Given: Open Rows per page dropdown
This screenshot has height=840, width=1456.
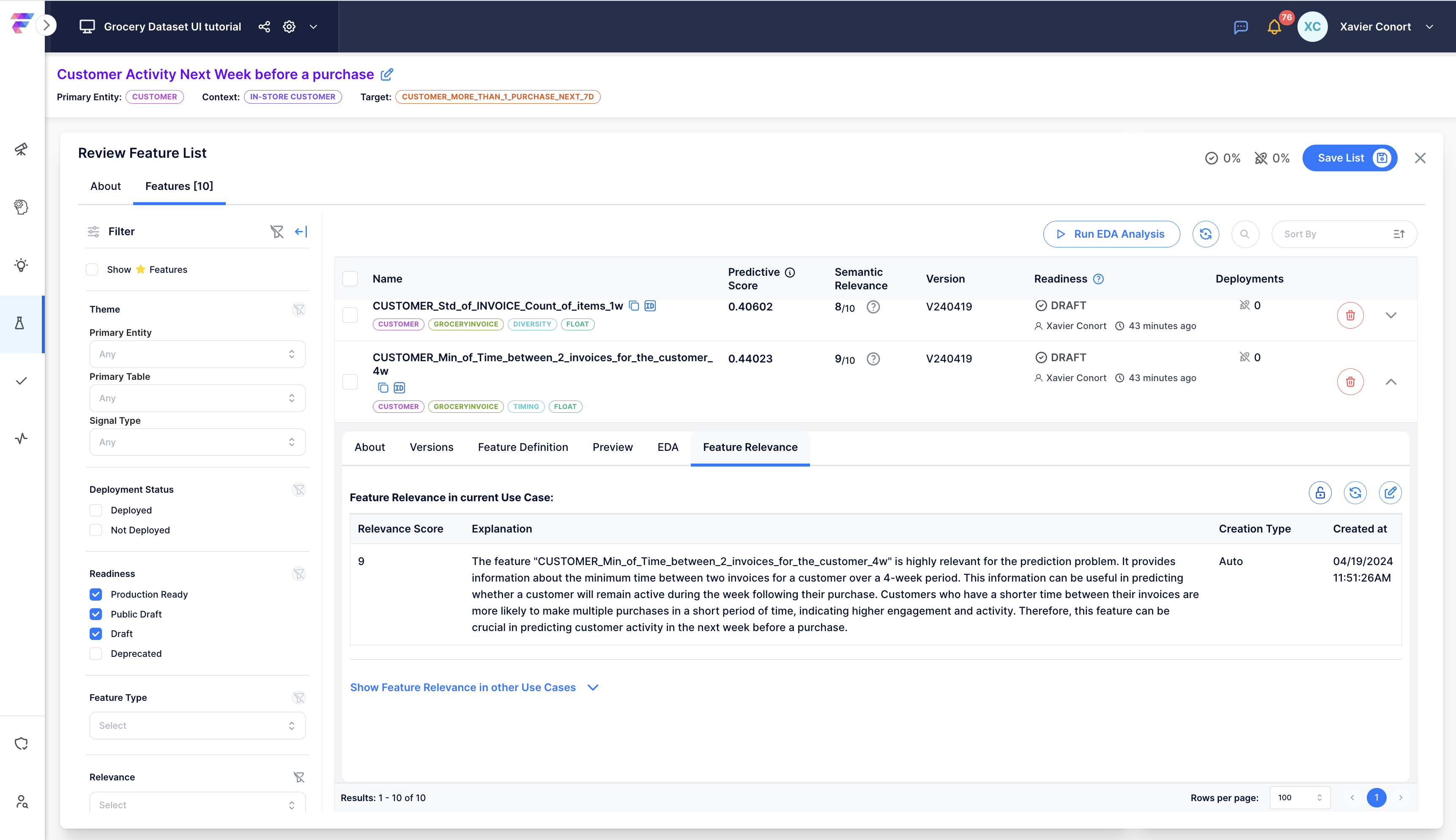Looking at the screenshot, I should click(1300, 798).
